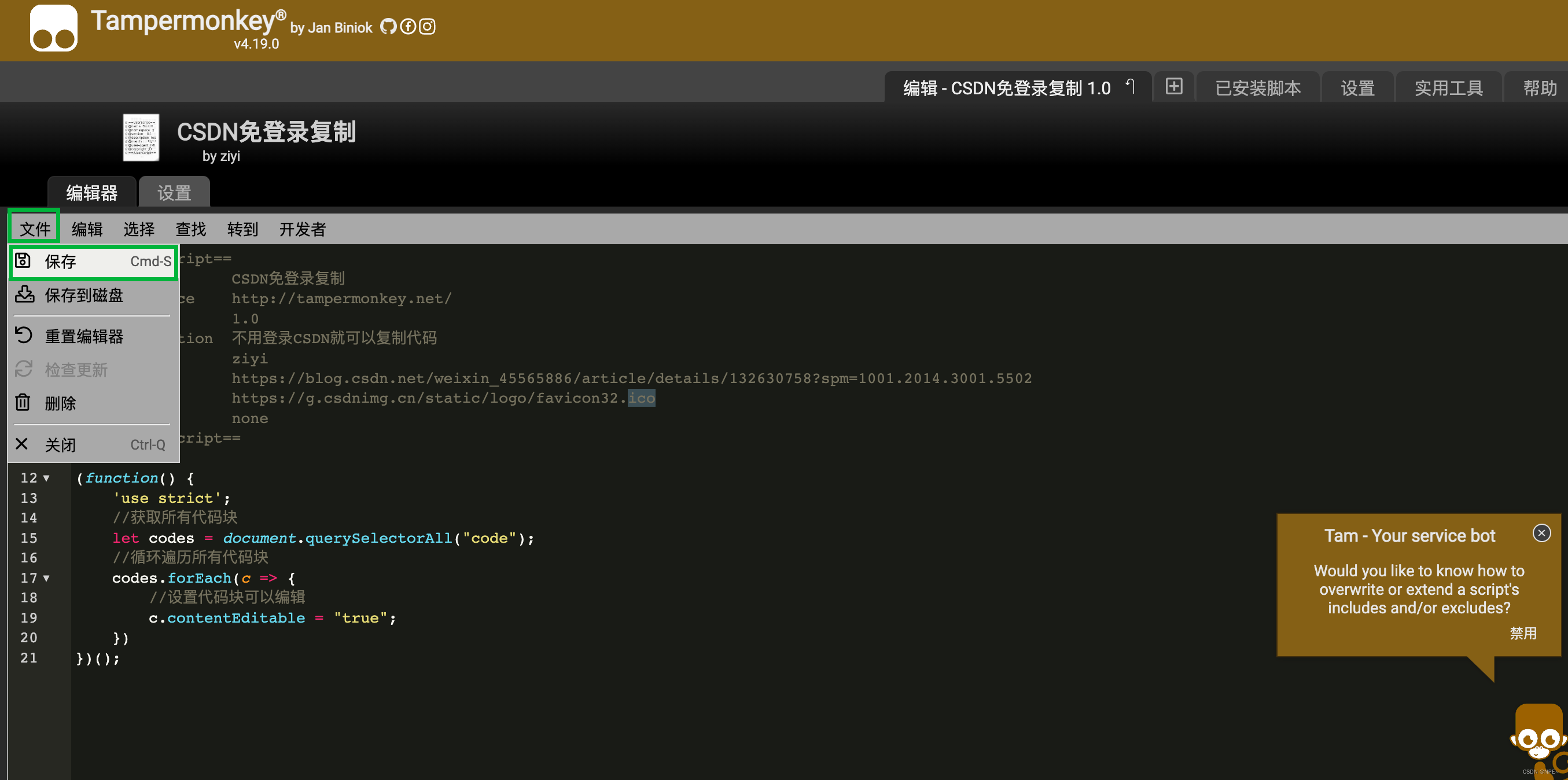The width and height of the screenshot is (1568, 780).
Task: Click the by Jan Biniok link
Action: 331,28
